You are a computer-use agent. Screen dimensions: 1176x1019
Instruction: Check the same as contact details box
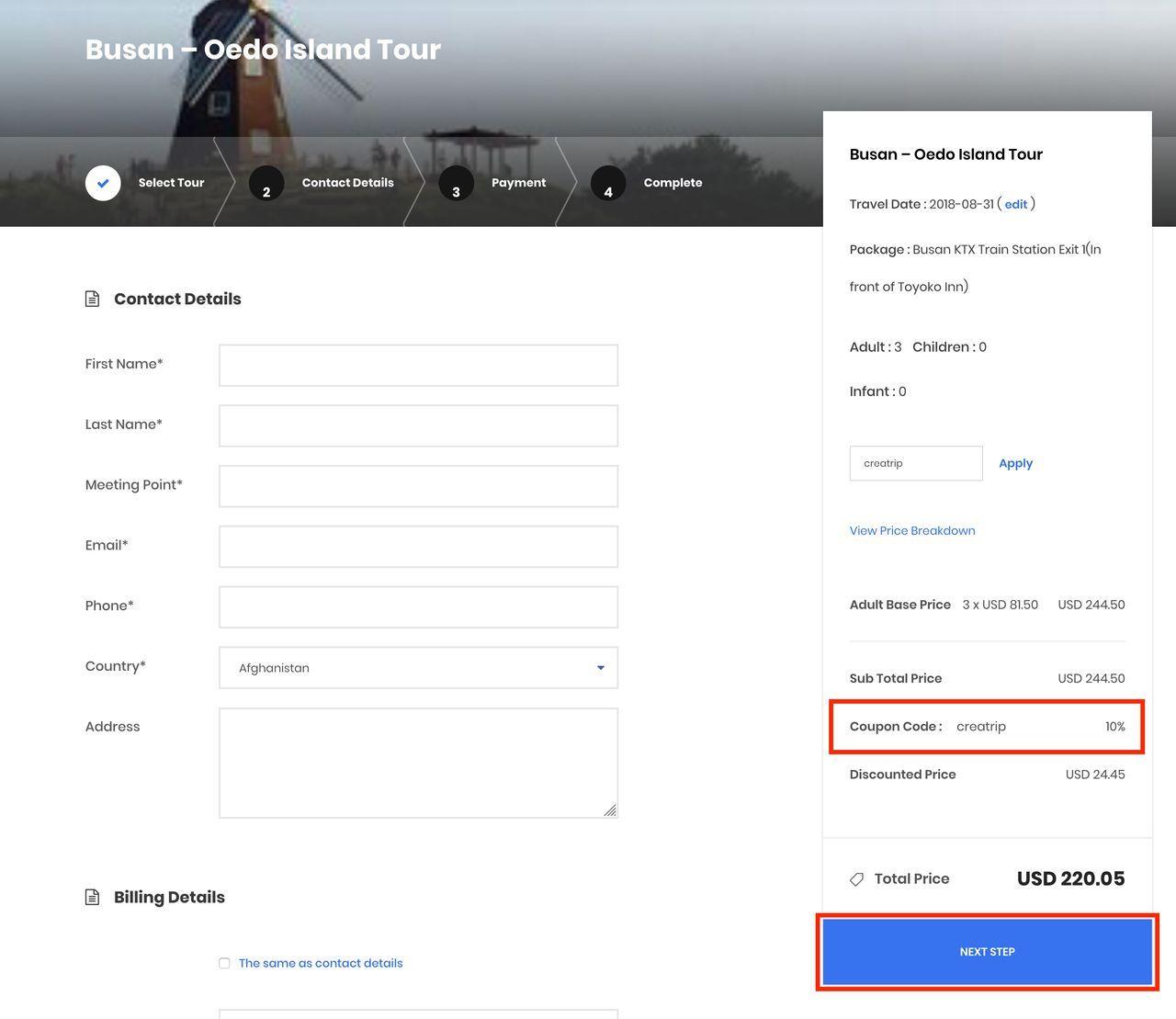[x=224, y=963]
